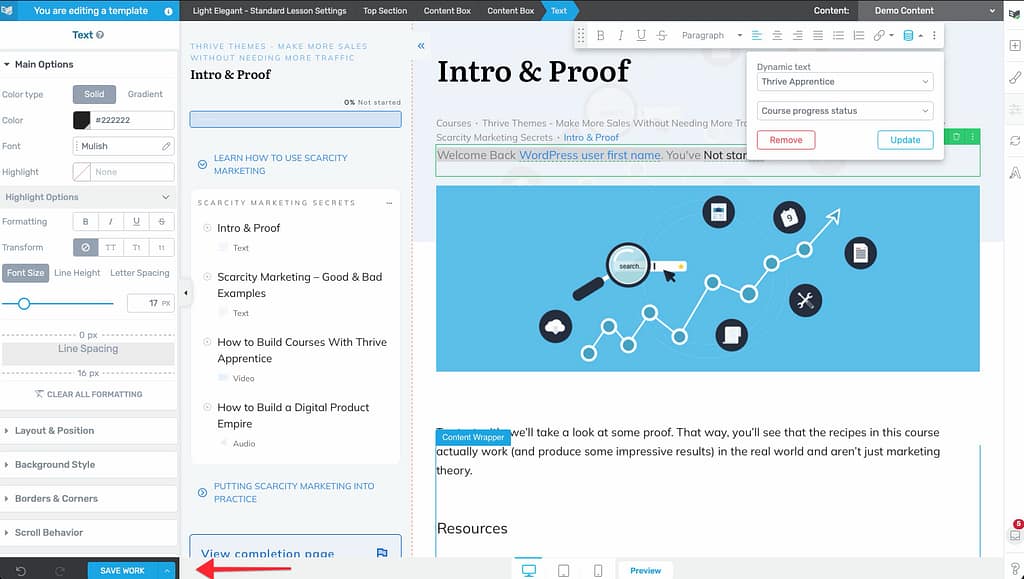Toggle underline in Formatting panel row
1024x579 pixels.
point(136,221)
